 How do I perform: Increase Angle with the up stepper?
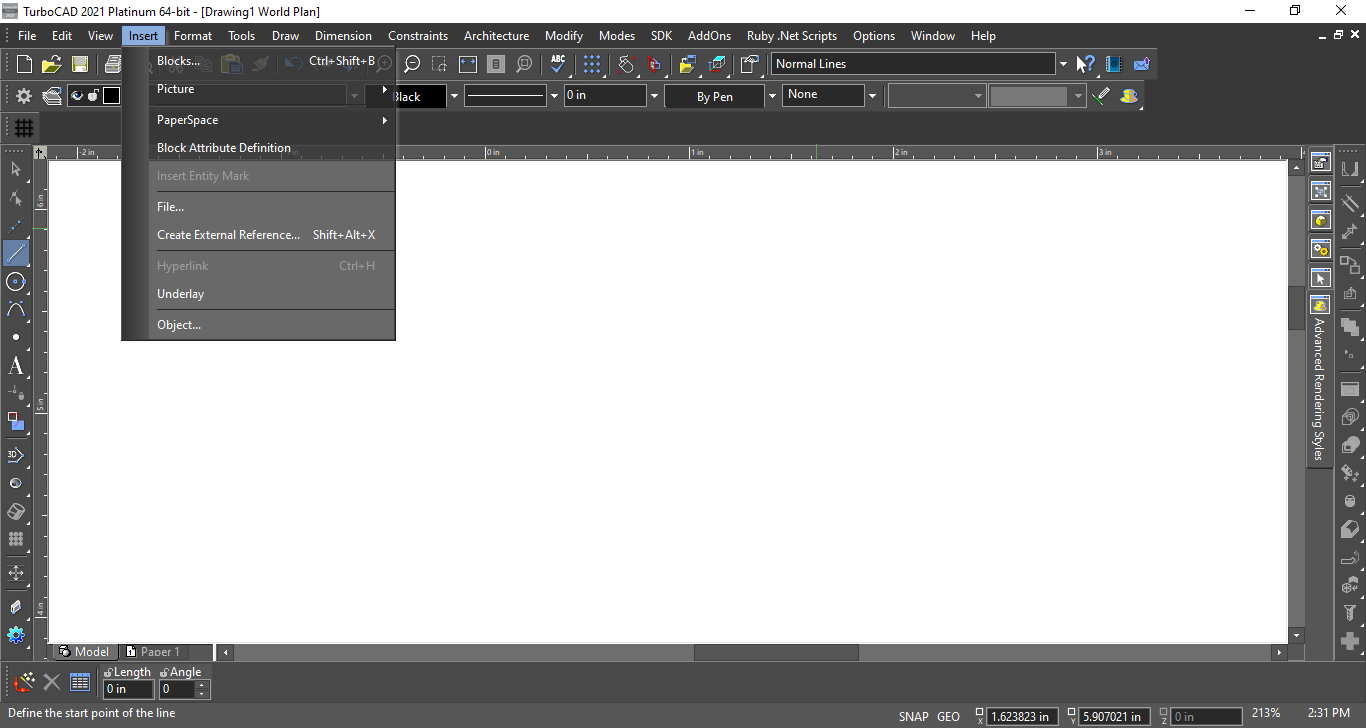tap(202, 685)
